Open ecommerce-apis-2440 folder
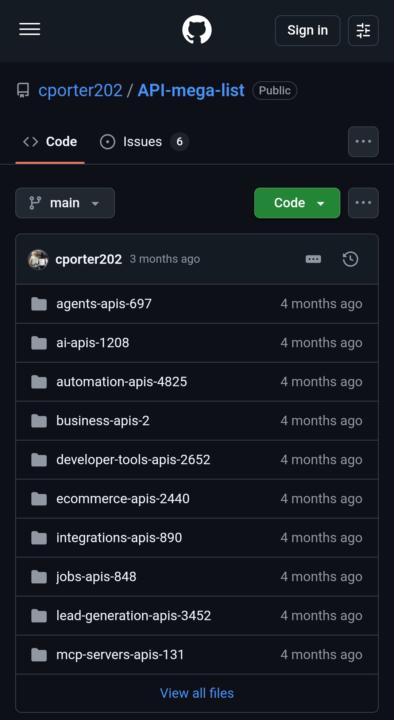Viewport: 394px width, 720px height. pos(123,499)
